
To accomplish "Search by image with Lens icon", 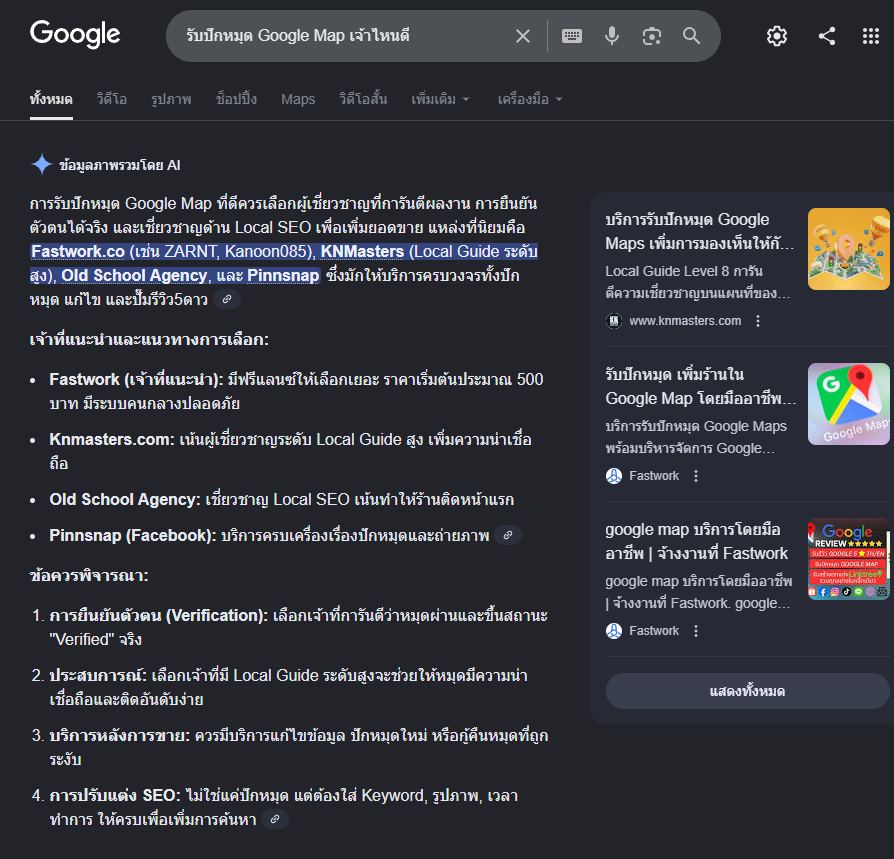I will [x=652, y=36].
